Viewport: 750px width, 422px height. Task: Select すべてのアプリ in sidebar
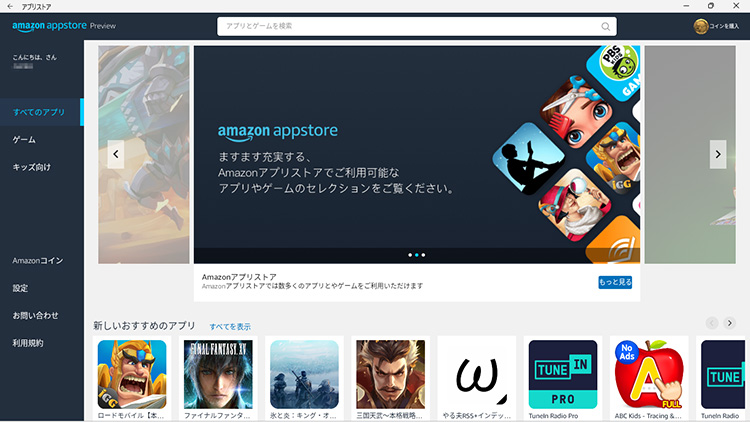pos(41,112)
